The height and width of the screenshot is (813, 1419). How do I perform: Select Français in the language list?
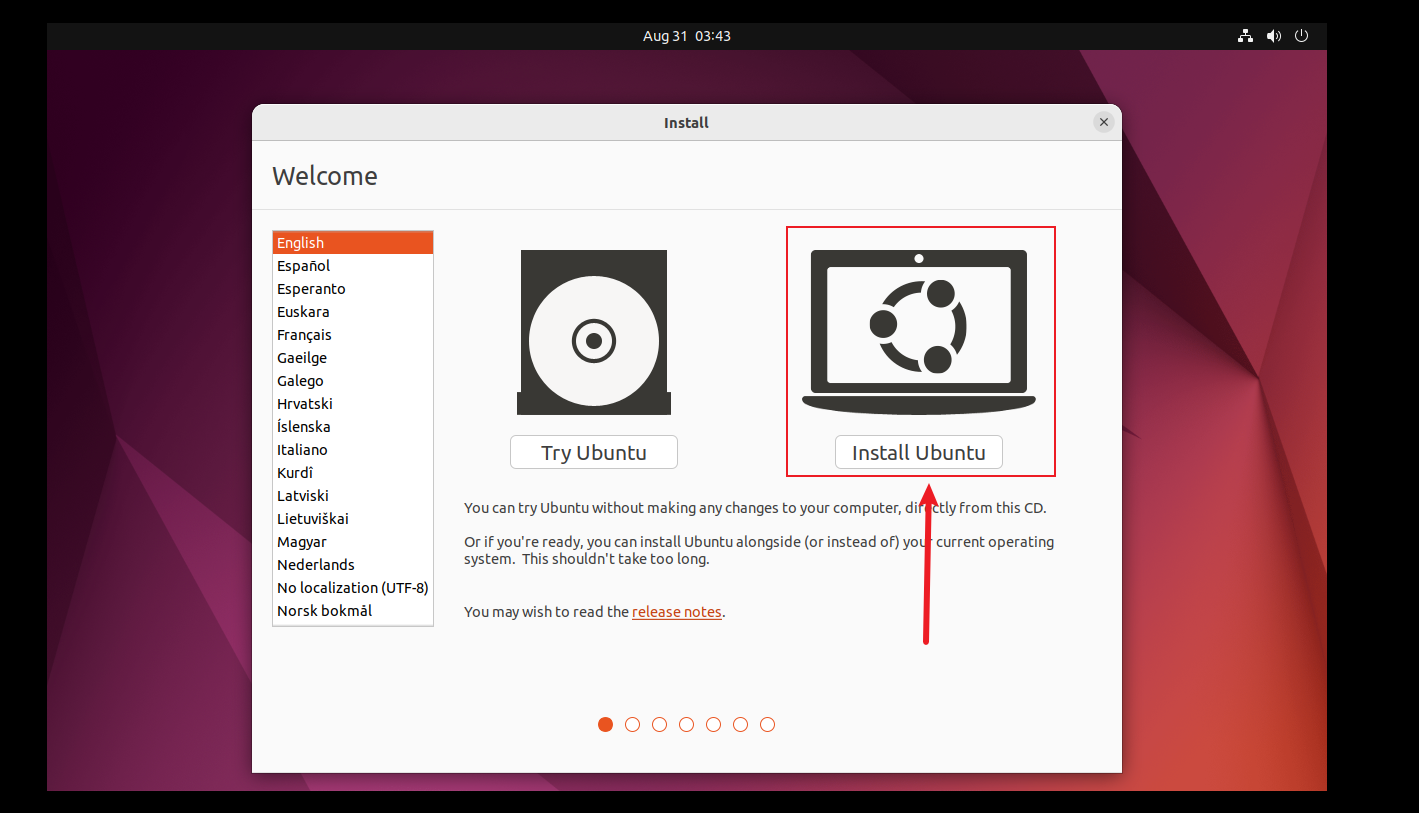click(x=353, y=335)
